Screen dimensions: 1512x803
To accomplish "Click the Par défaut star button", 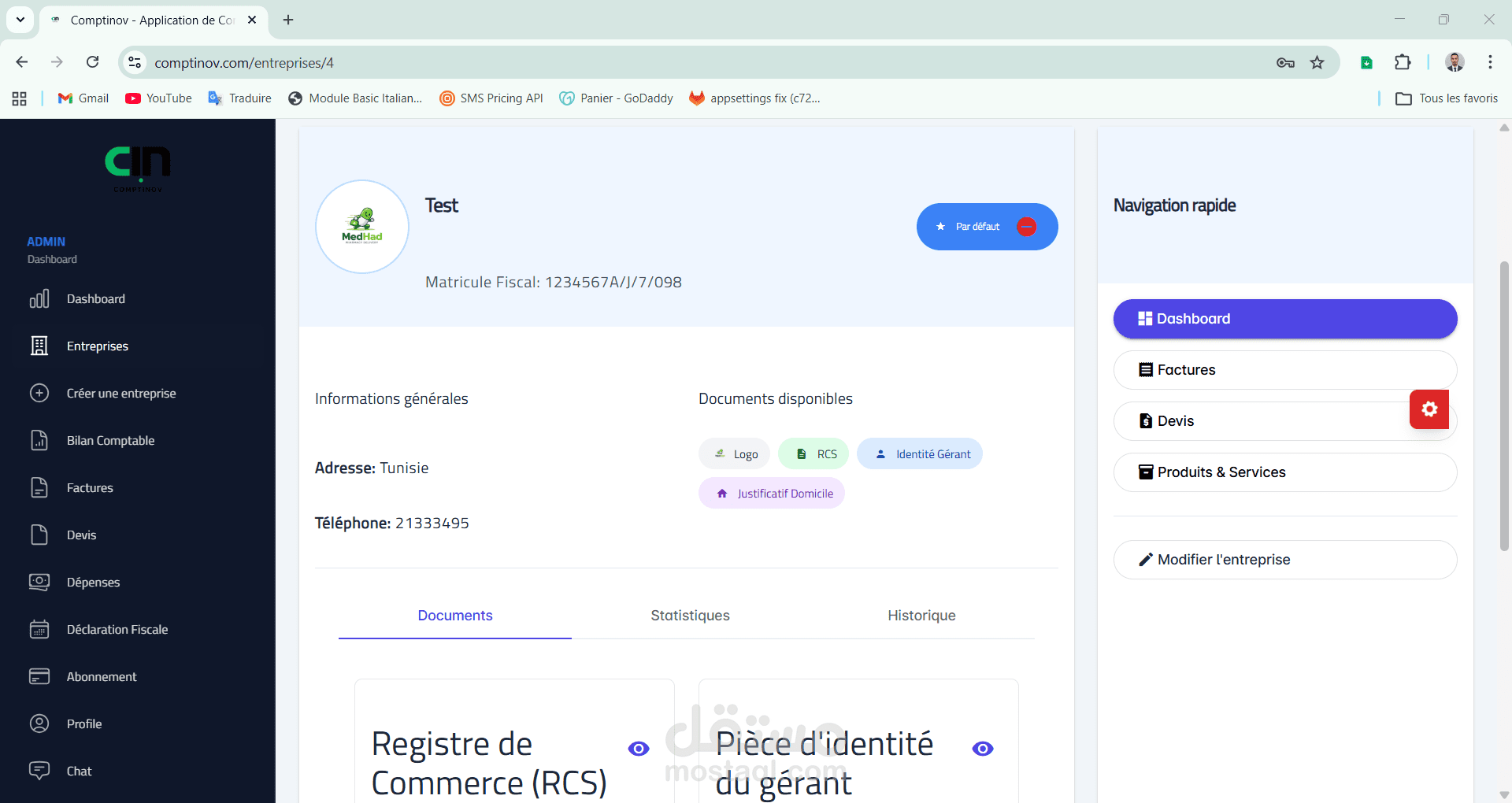I will point(987,227).
